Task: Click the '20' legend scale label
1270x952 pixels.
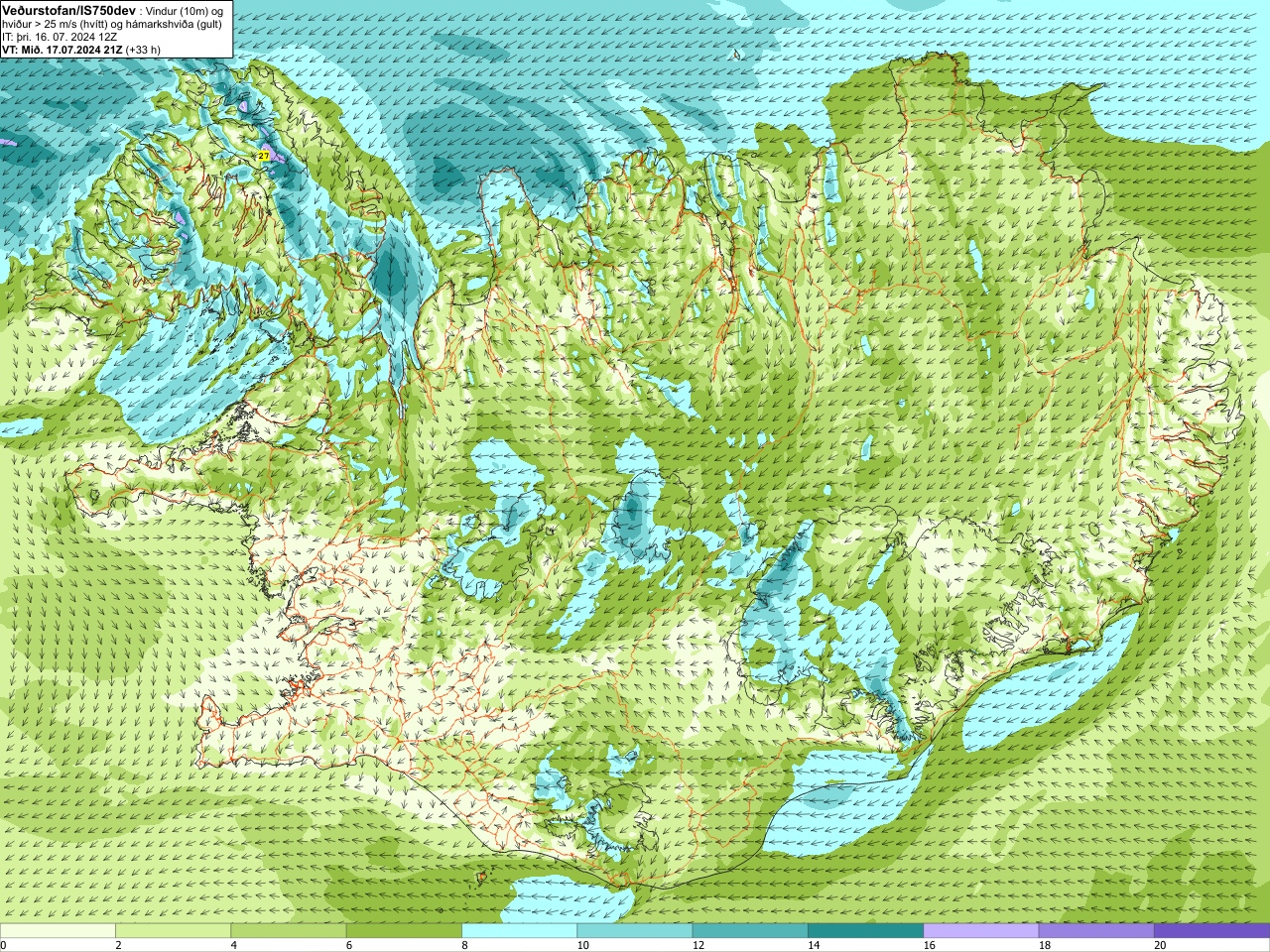Action: 1160,945
